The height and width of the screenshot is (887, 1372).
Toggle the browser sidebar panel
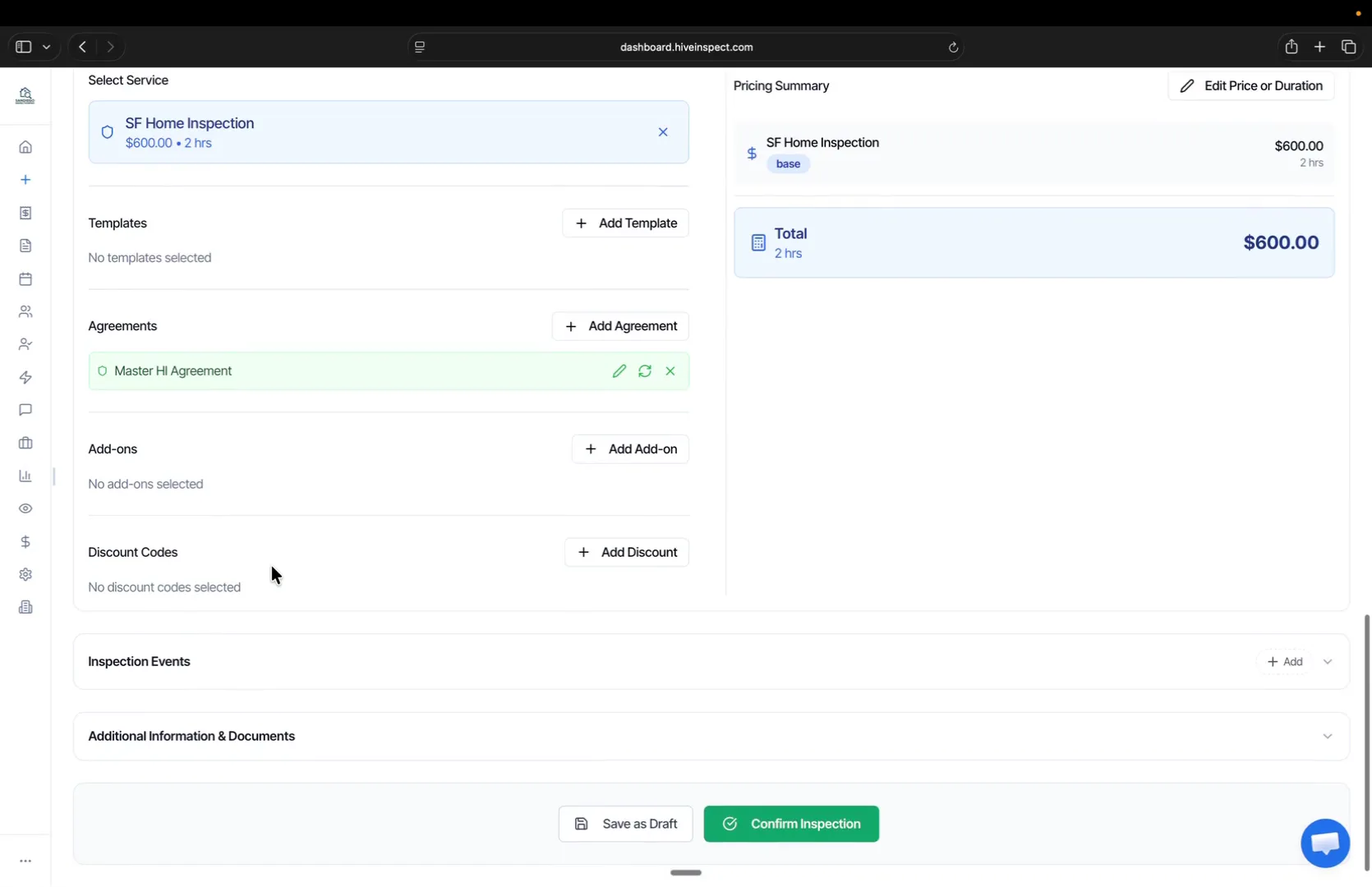pyautogui.click(x=23, y=47)
